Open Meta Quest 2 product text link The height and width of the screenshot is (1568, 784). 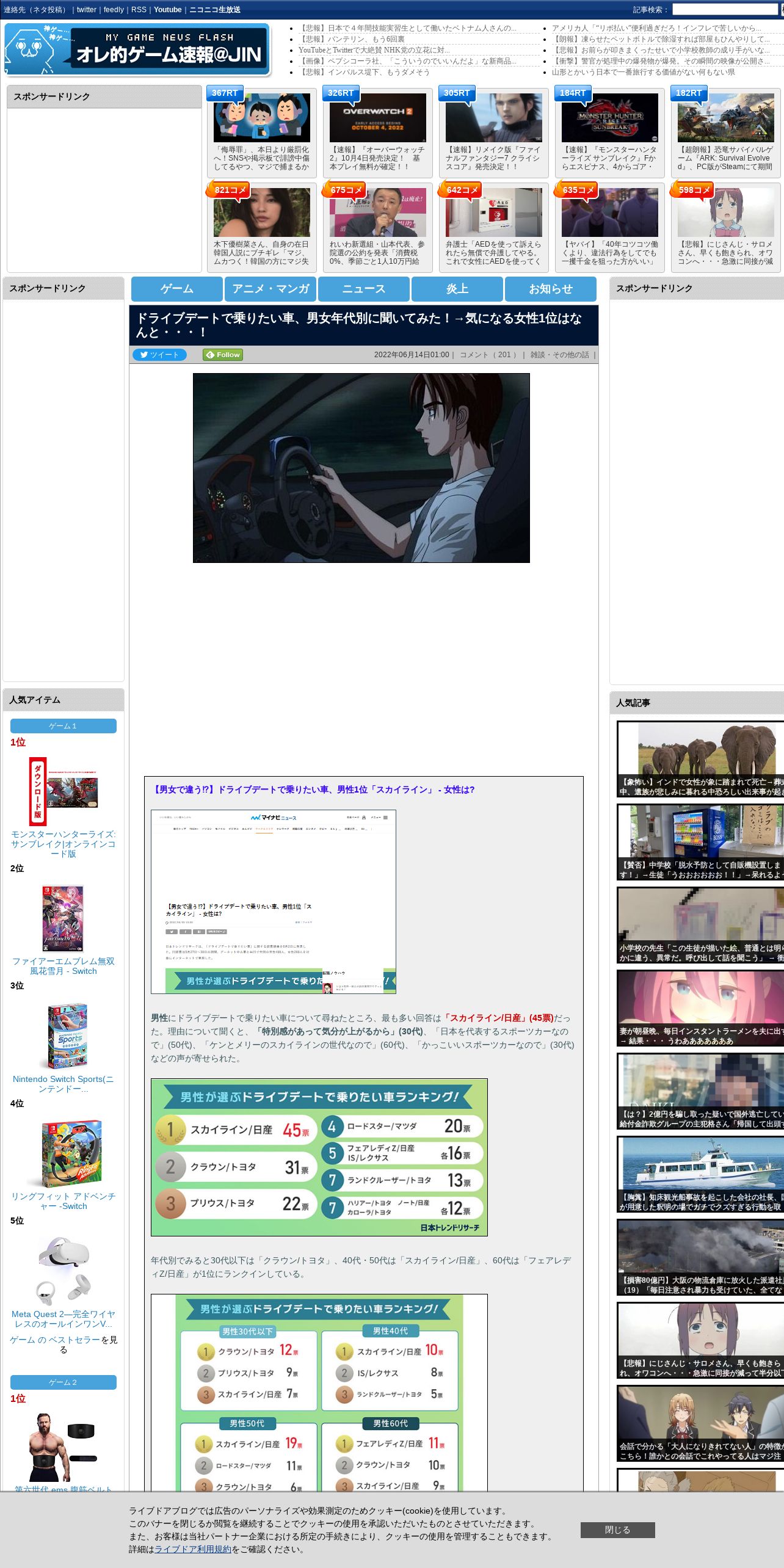[64, 1319]
